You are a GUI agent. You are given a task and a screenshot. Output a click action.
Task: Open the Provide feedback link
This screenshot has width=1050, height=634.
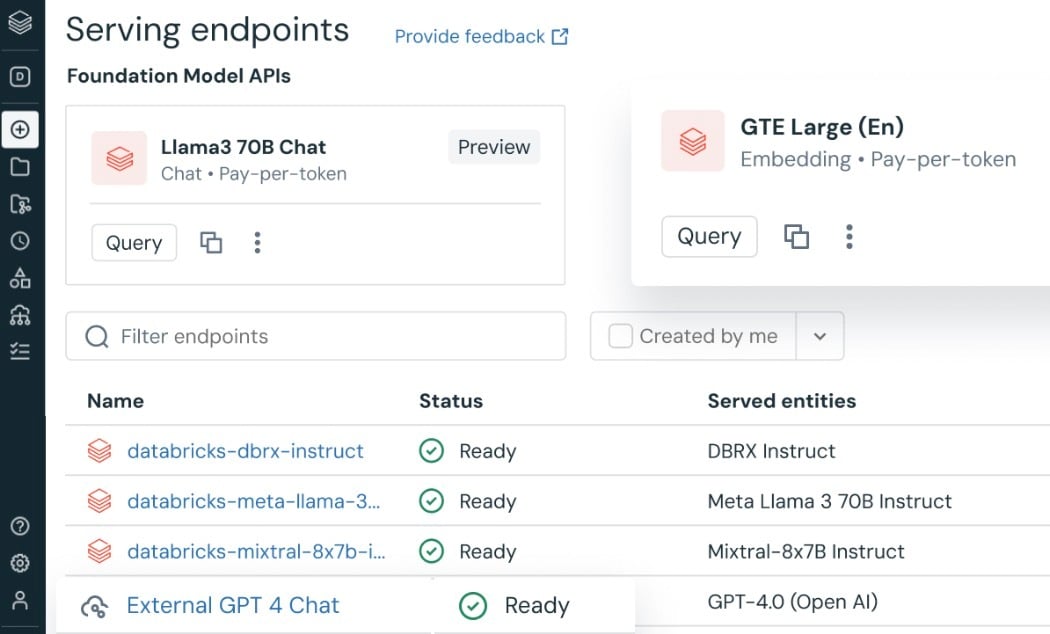pyautogui.click(x=481, y=37)
